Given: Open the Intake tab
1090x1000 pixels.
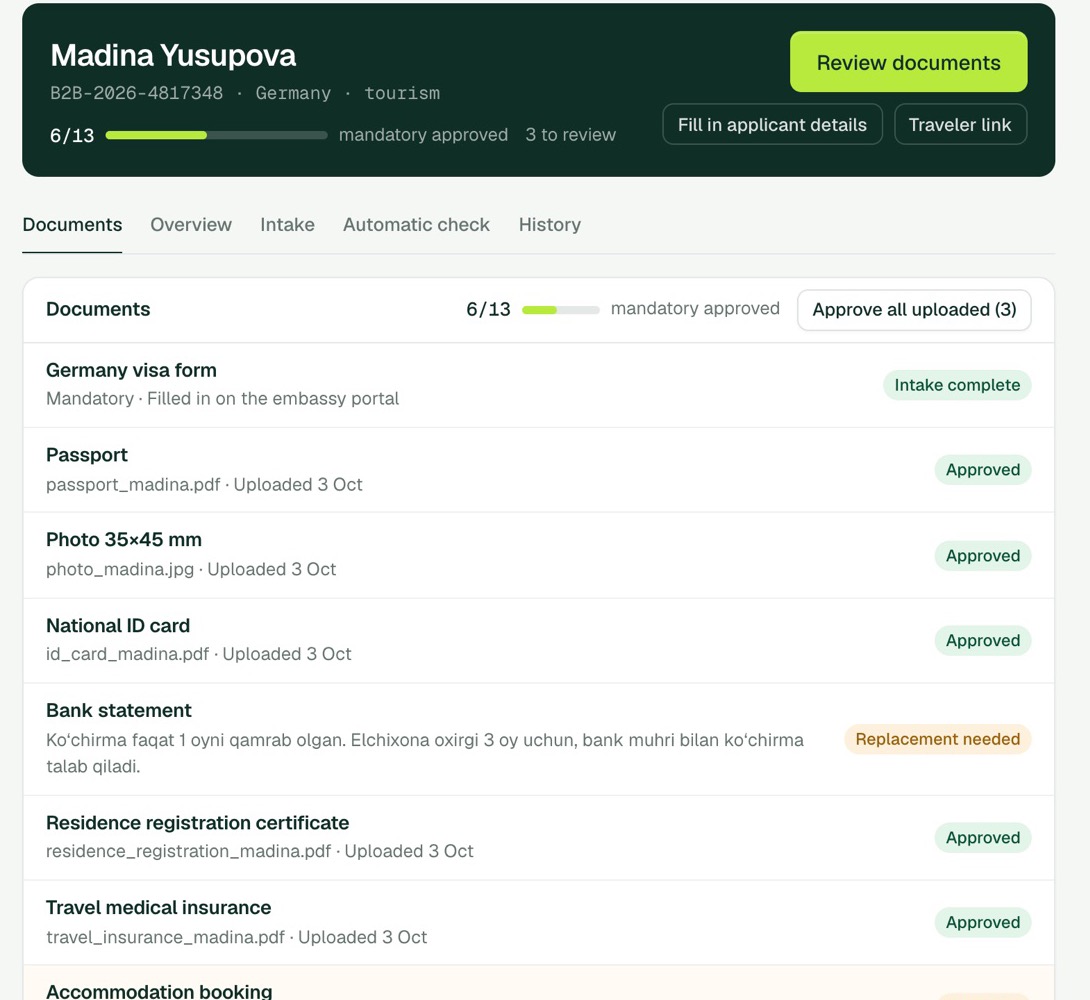Looking at the screenshot, I should coord(287,224).
